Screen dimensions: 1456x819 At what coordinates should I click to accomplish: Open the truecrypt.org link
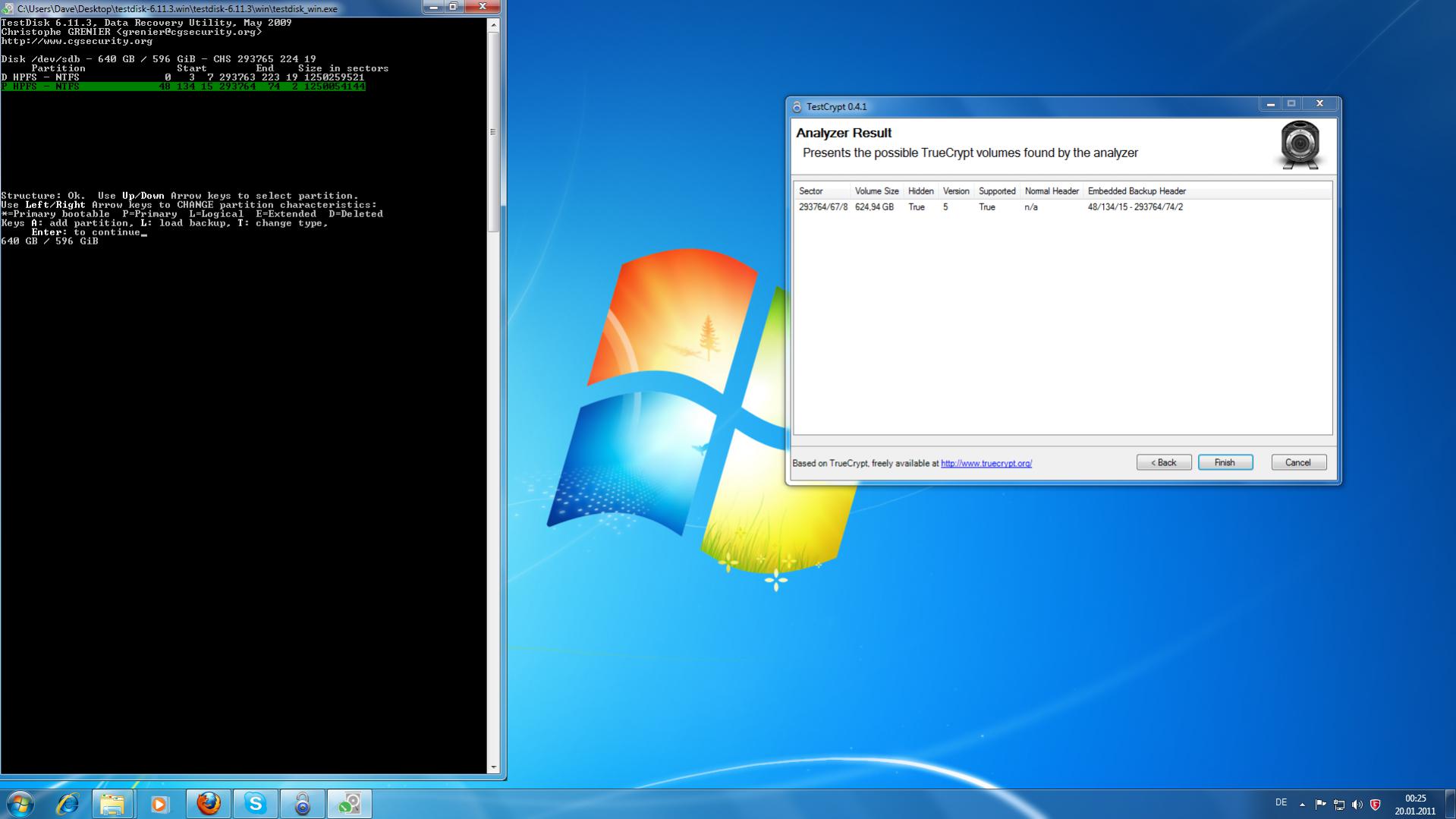pyautogui.click(x=986, y=463)
